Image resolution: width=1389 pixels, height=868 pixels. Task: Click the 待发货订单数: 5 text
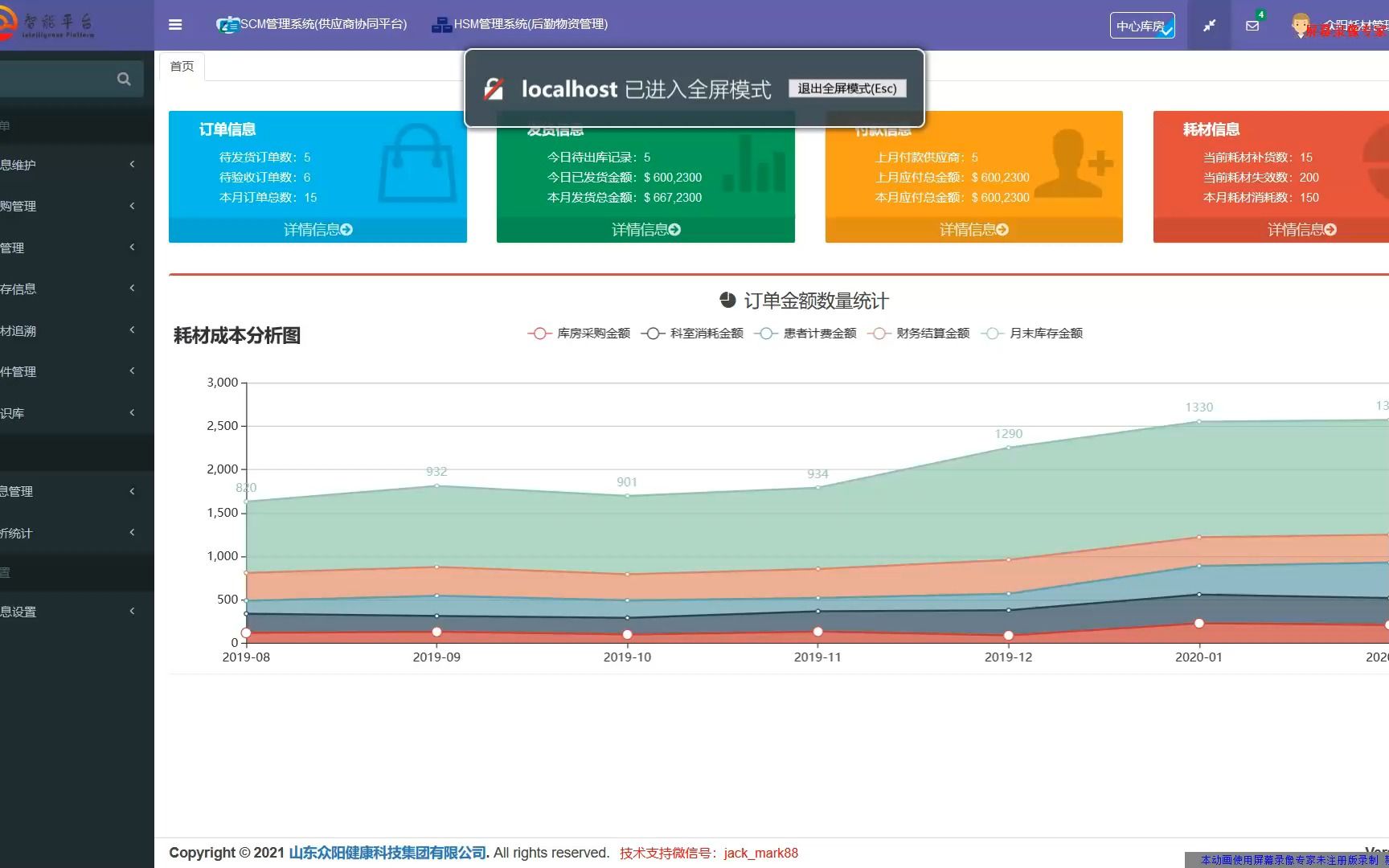[264, 158]
